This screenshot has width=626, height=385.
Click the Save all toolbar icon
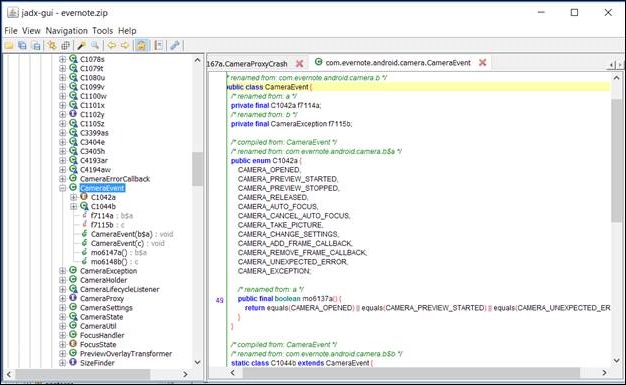23,46
